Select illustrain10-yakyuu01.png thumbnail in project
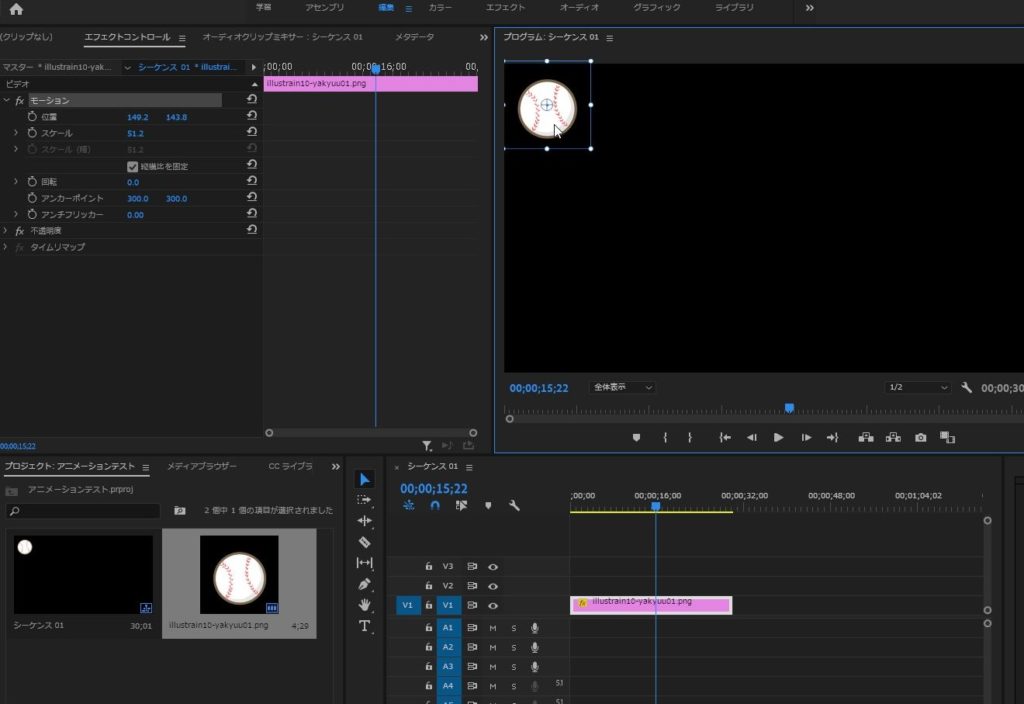Image resolution: width=1024 pixels, height=704 pixels. [239, 576]
